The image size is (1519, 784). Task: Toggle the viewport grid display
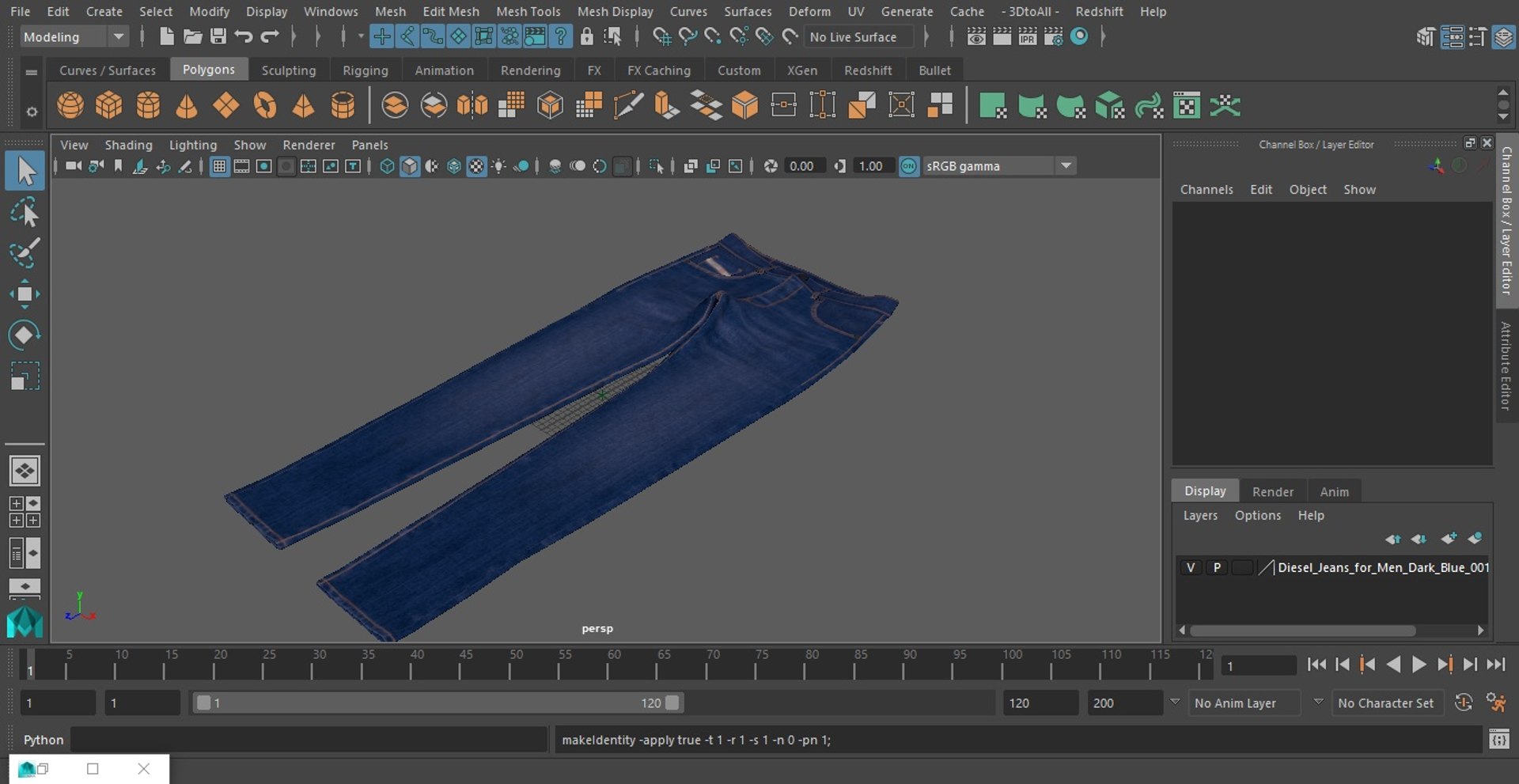coord(219,166)
